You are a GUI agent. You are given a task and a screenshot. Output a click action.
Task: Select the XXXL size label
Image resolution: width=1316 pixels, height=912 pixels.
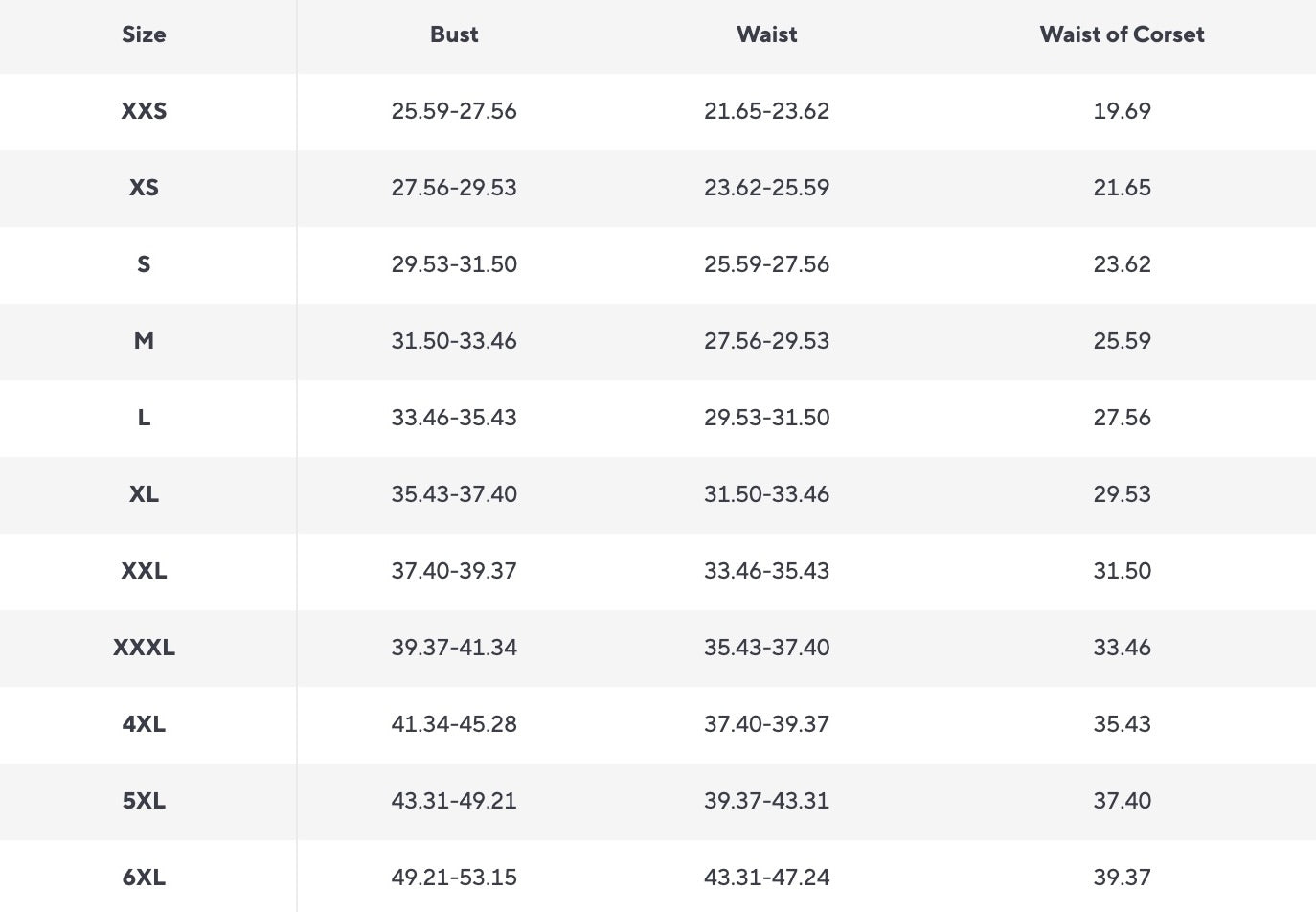pyautogui.click(x=144, y=648)
